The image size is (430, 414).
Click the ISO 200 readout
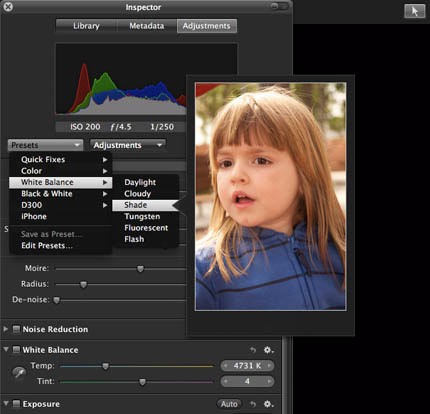85,127
